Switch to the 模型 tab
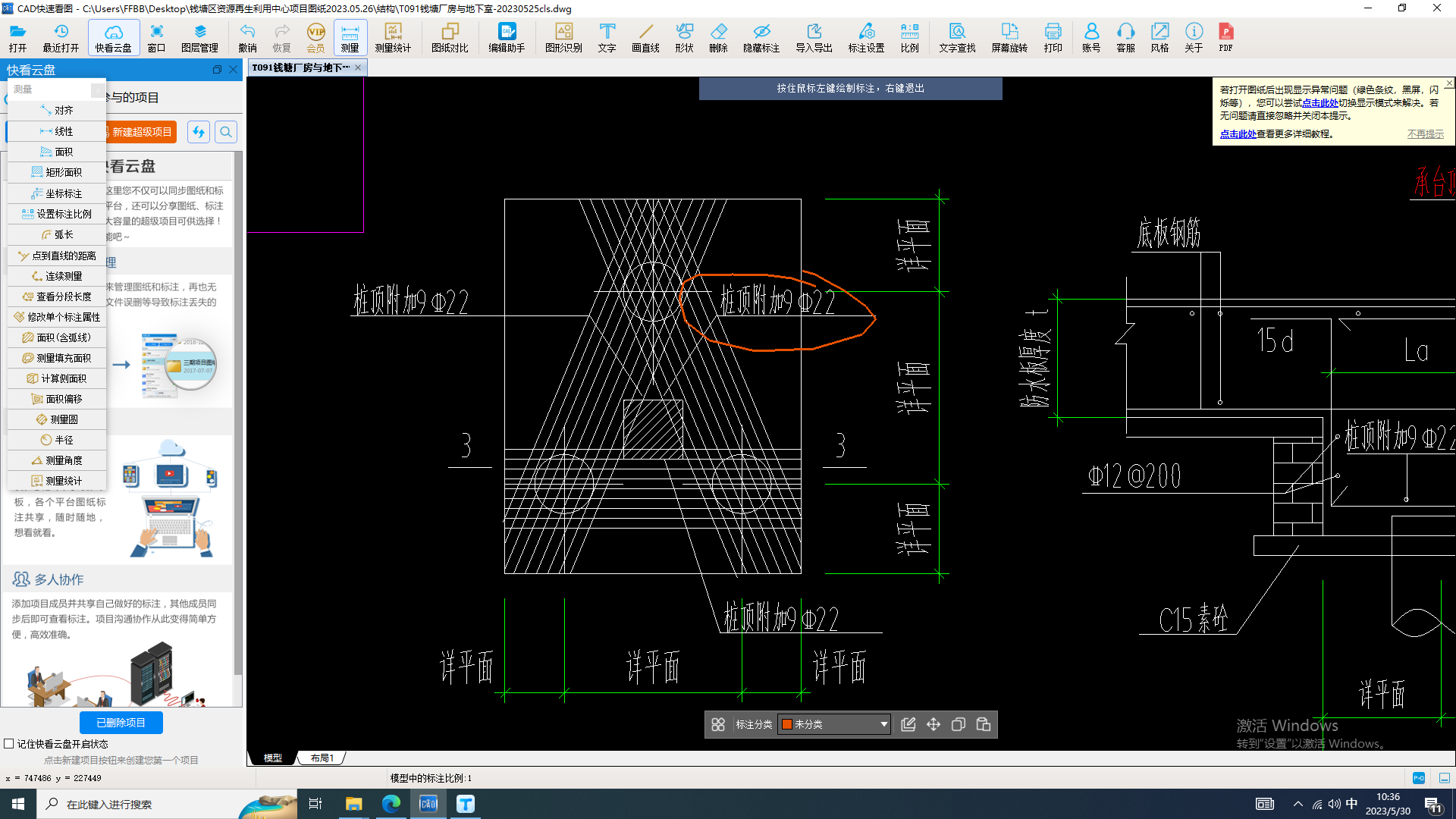 point(272,758)
